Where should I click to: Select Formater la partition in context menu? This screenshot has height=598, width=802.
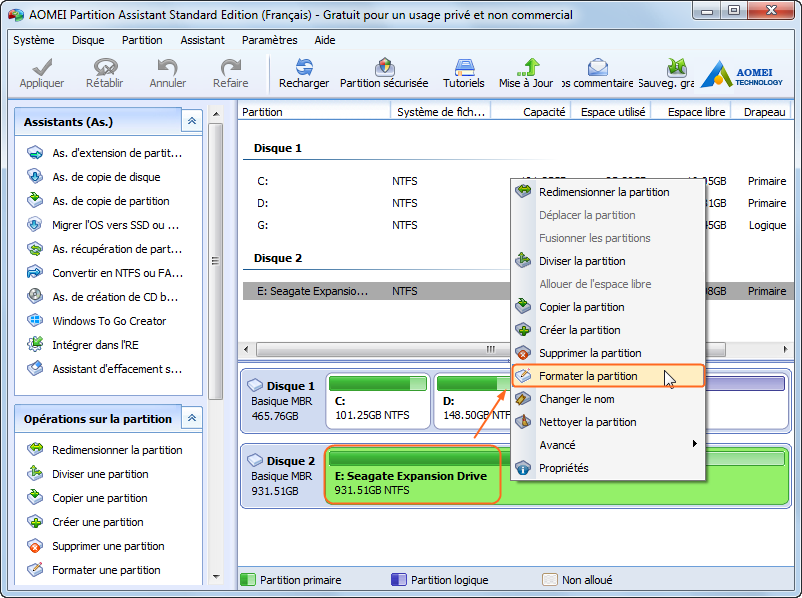tap(608, 376)
